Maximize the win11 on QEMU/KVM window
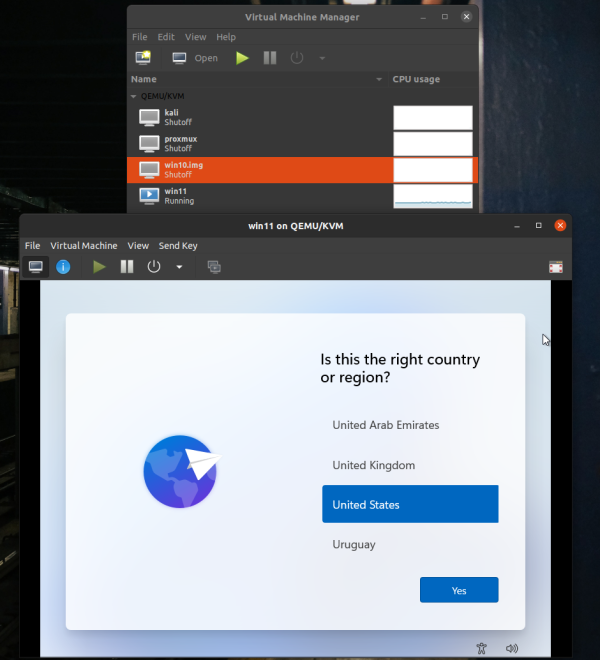 point(539,226)
